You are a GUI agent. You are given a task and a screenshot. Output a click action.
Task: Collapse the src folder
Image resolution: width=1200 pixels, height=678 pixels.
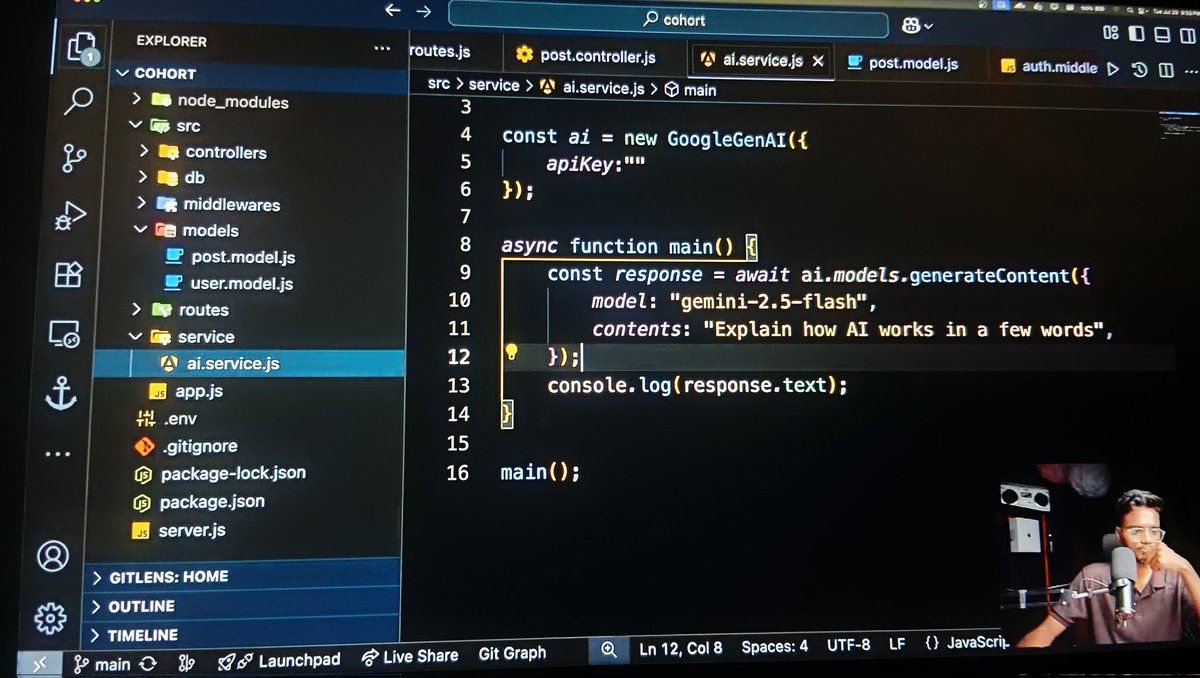click(x=135, y=126)
